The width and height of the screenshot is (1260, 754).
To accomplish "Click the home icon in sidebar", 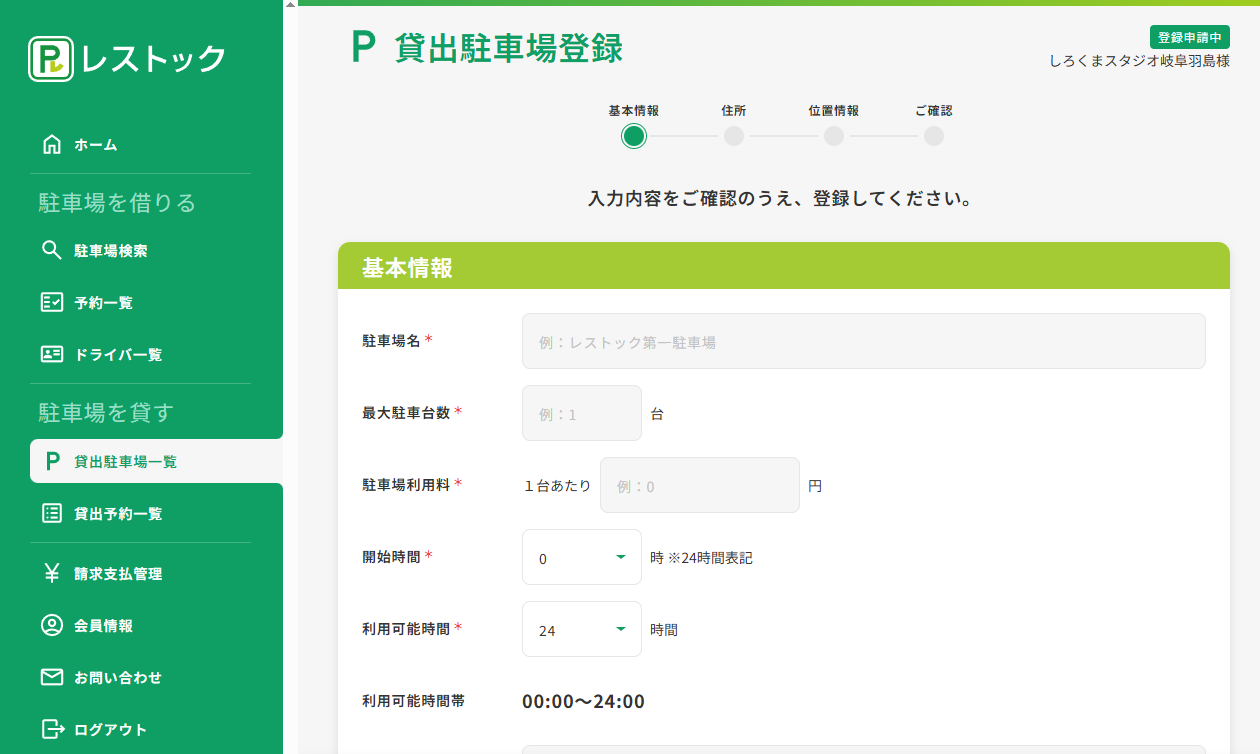I will click(x=52, y=145).
